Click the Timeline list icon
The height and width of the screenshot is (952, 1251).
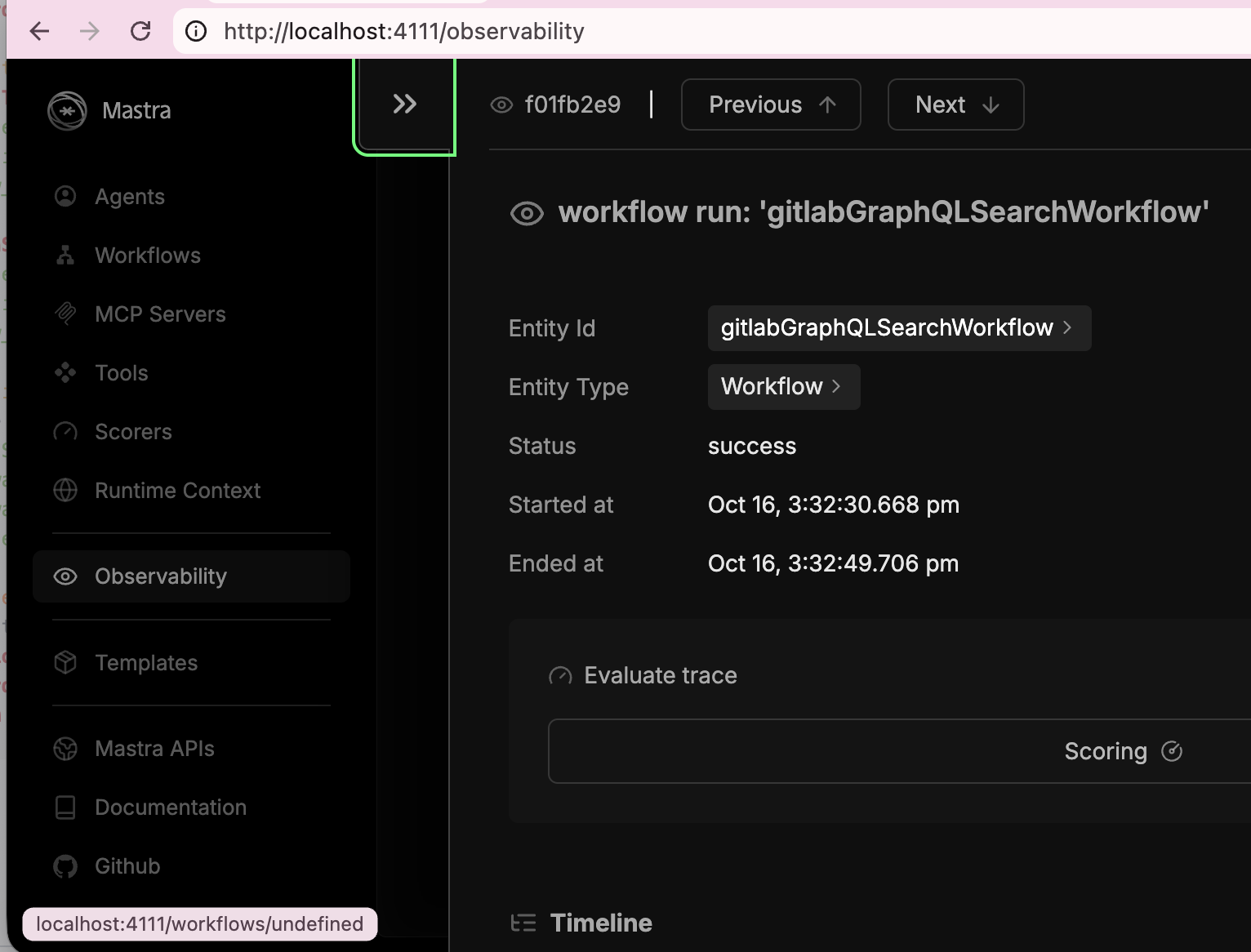(x=523, y=923)
